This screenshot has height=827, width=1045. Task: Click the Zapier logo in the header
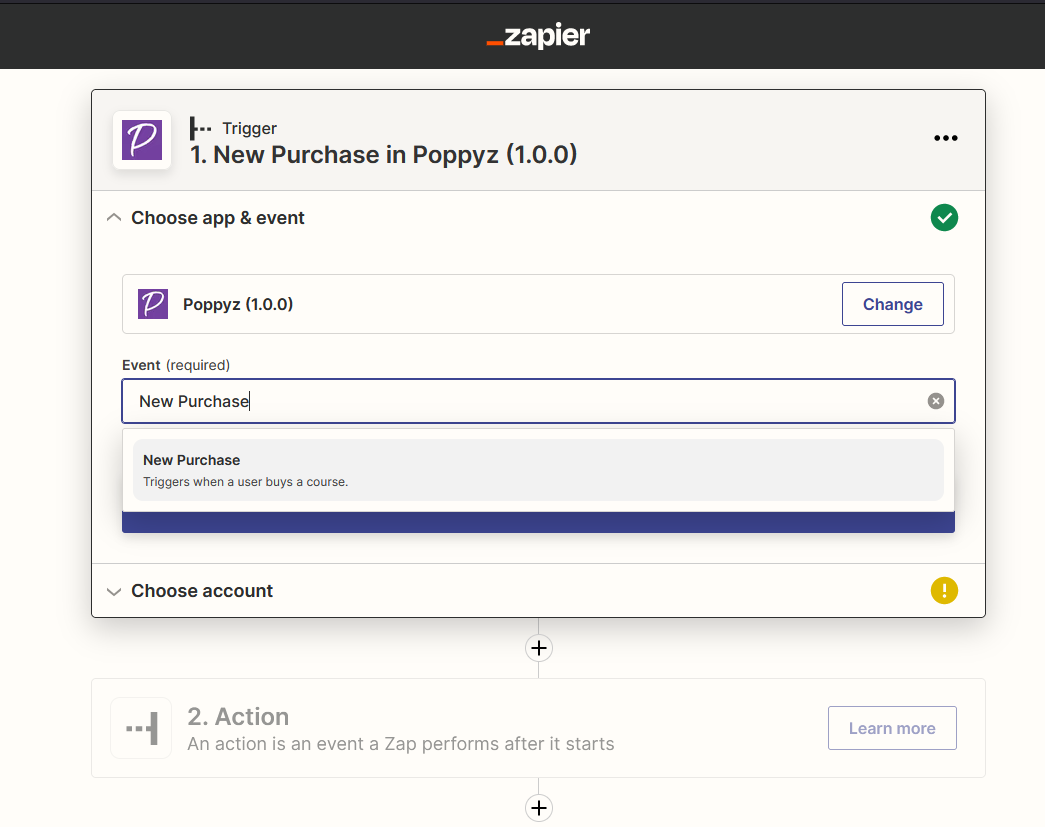[x=538, y=37]
